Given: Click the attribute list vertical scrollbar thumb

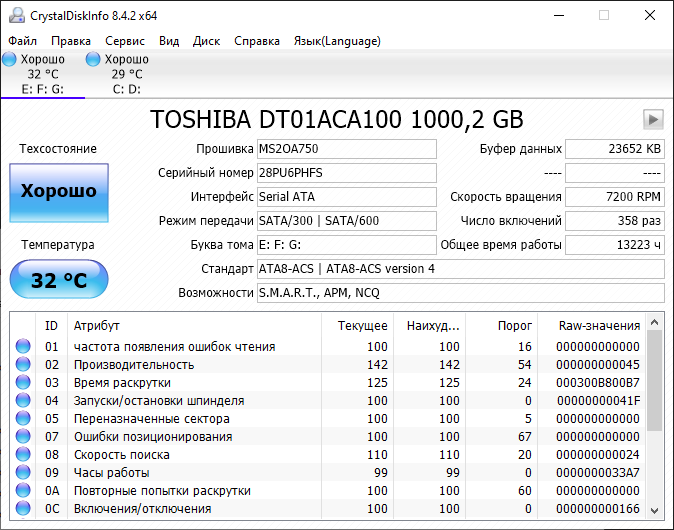Looking at the screenshot, I should 655,381.
